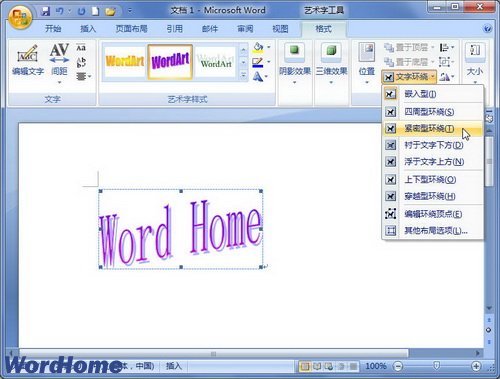Open shape outline dropdown arrow
Image resolution: width=500 pixels, height=379 pixels.
pyautogui.click(x=269, y=62)
